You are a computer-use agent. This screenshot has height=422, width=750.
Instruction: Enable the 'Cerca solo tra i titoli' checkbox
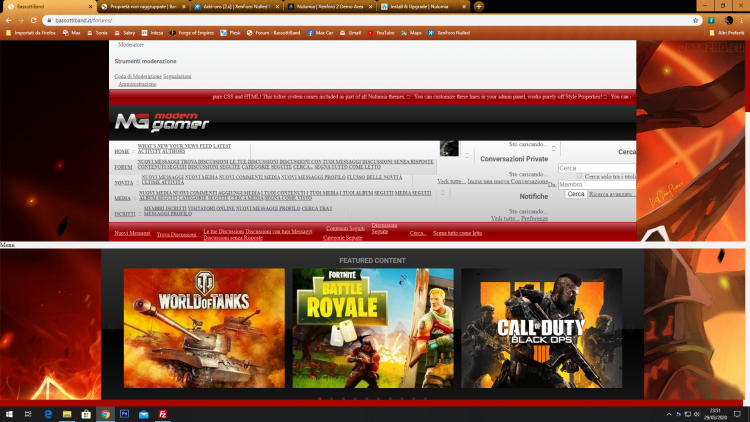[x=579, y=176]
